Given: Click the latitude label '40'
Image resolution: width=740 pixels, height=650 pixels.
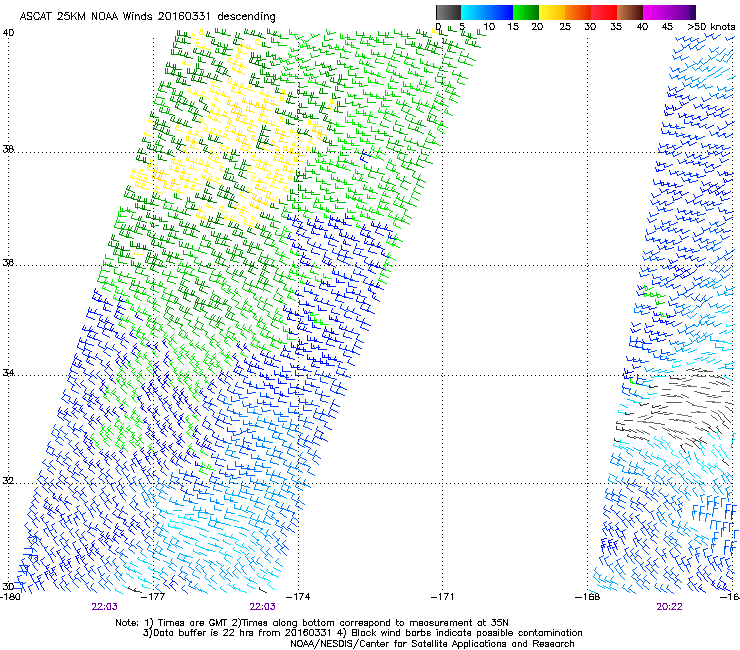Looking at the screenshot, I should pyautogui.click(x=8, y=33).
